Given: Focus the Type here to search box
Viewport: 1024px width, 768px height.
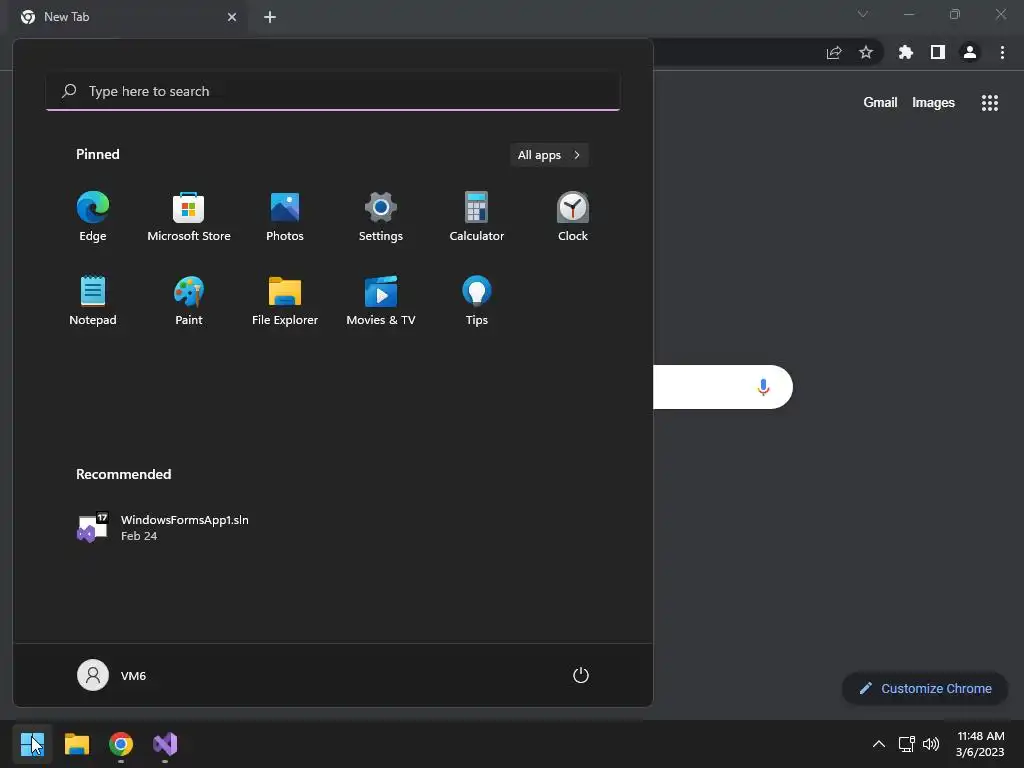Looking at the screenshot, I should [x=333, y=91].
